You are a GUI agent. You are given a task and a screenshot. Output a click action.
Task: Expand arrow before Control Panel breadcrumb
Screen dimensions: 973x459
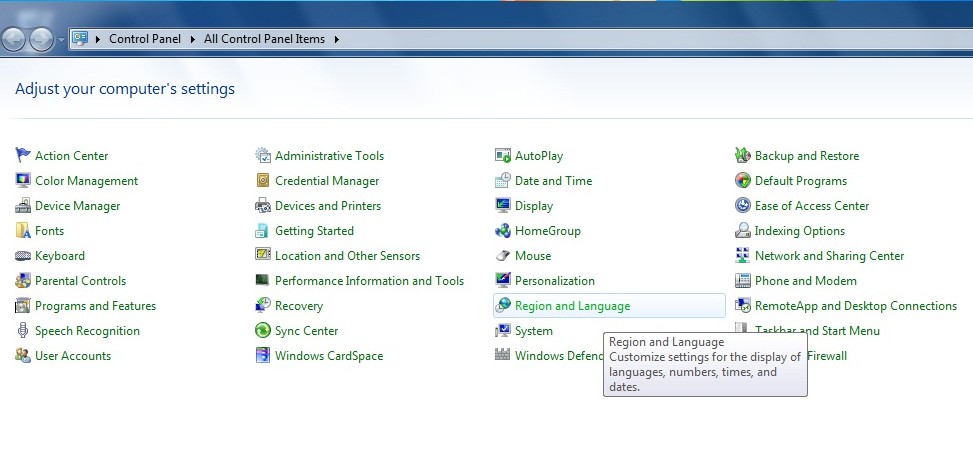tap(98, 39)
